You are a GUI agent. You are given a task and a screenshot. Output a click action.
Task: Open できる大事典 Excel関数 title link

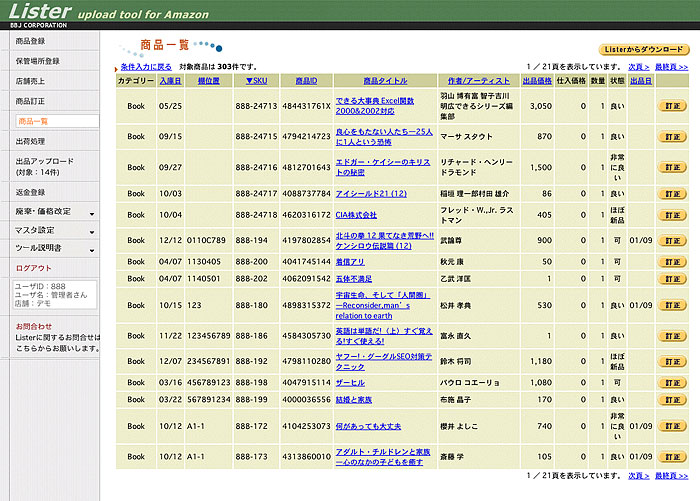click(375, 106)
